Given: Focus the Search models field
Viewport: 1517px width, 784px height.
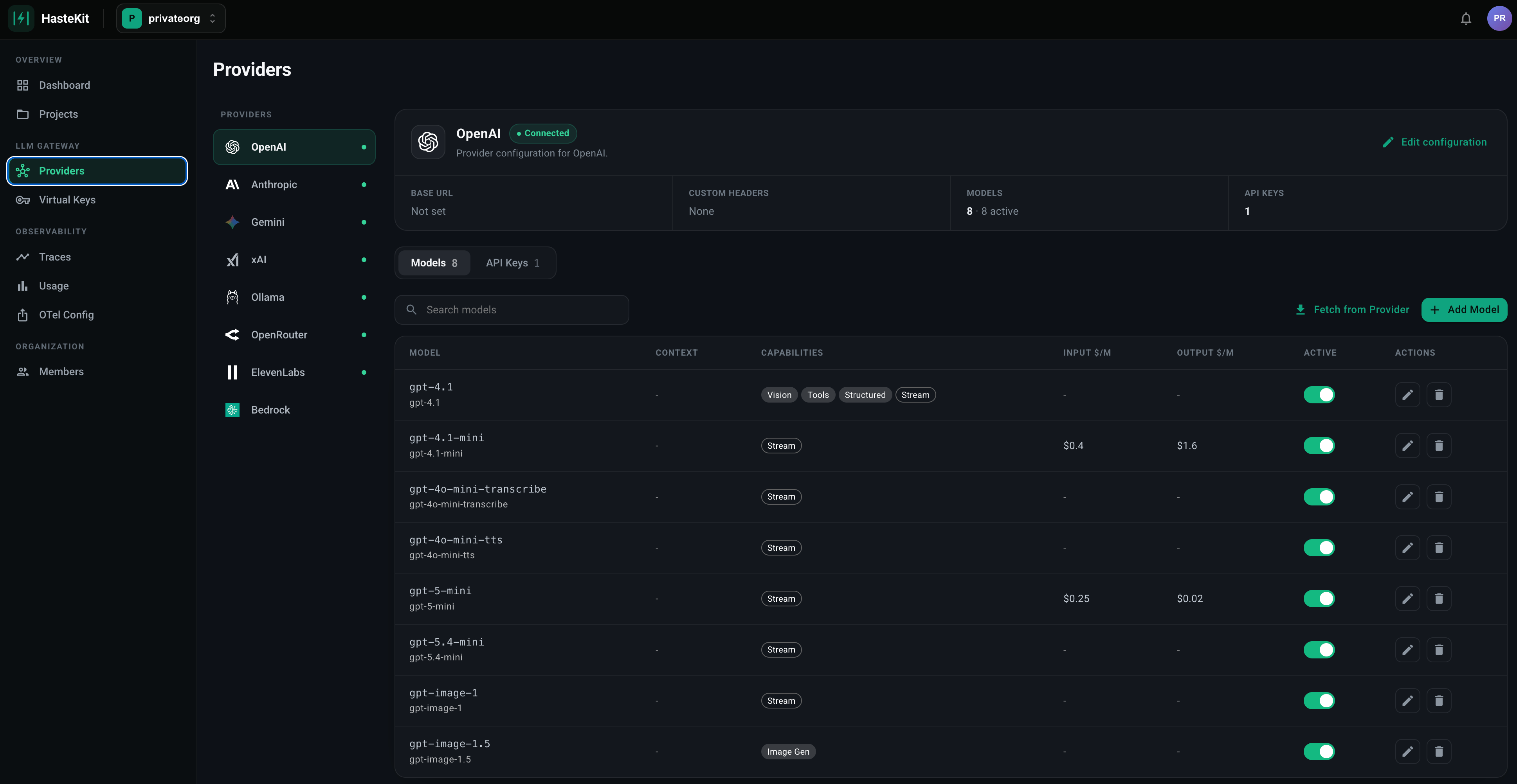Looking at the screenshot, I should 512,309.
